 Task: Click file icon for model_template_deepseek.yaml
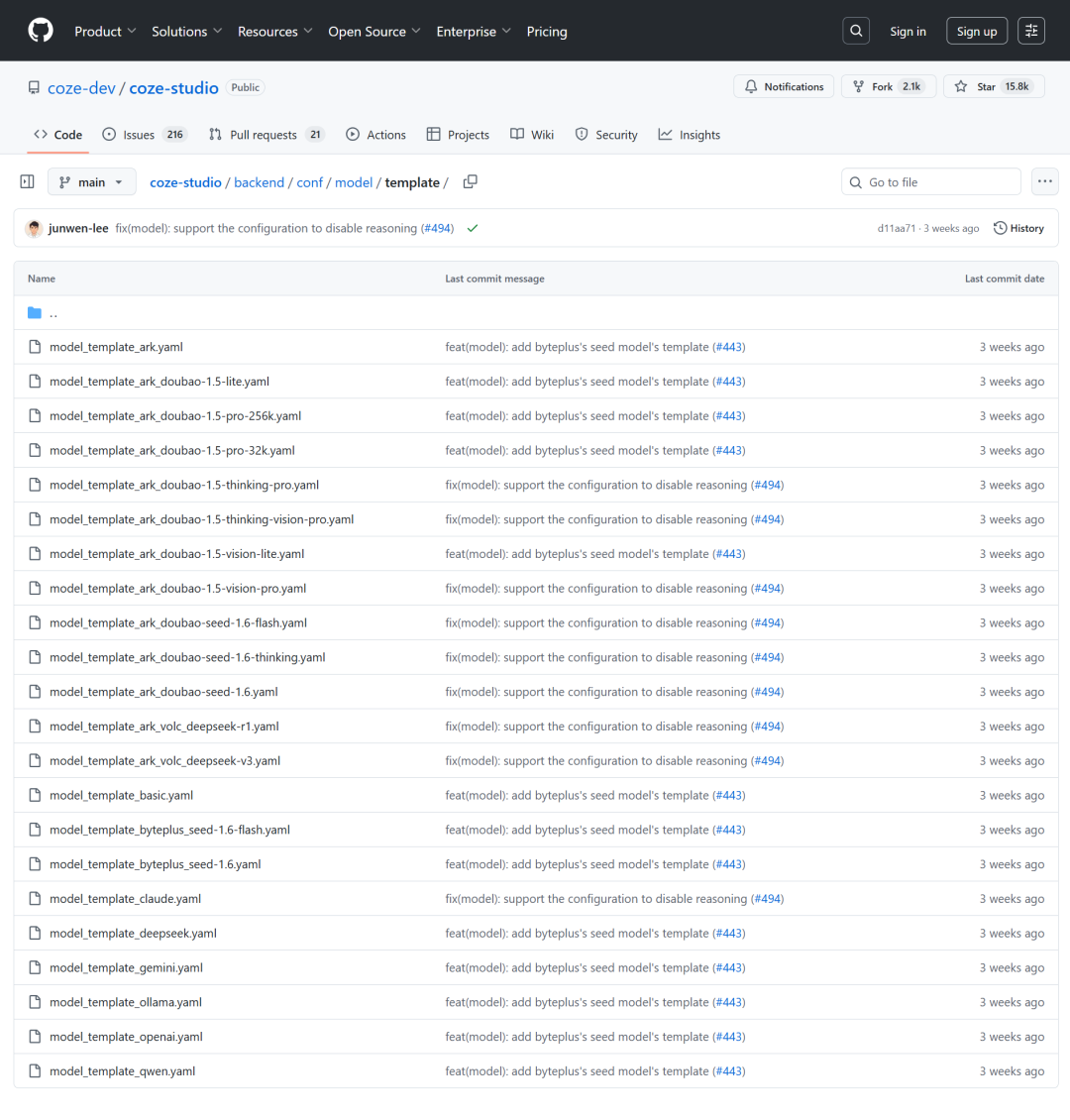(35, 933)
